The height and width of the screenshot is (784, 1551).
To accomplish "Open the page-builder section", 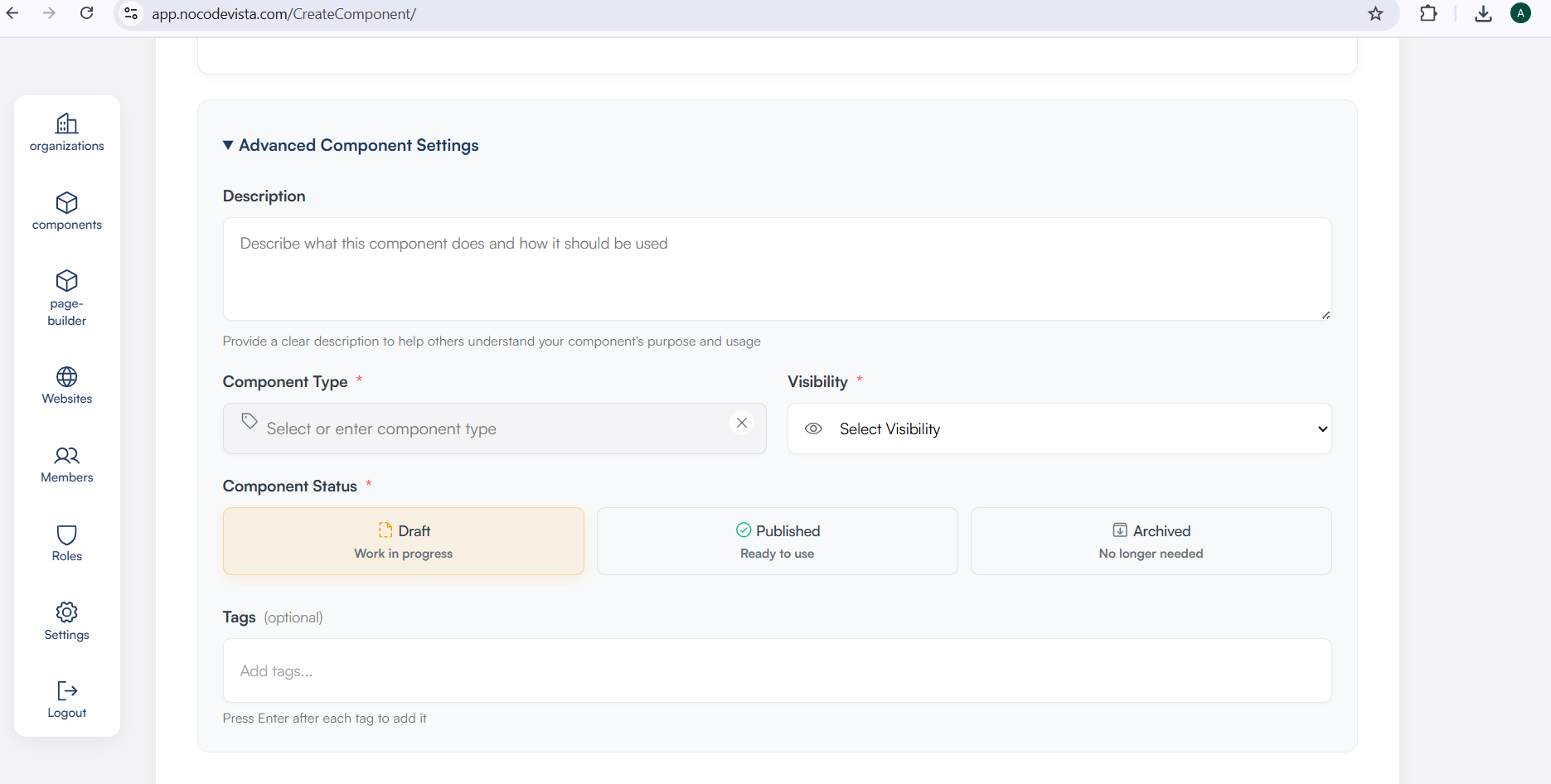I will pyautogui.click(x=66, y=282).
